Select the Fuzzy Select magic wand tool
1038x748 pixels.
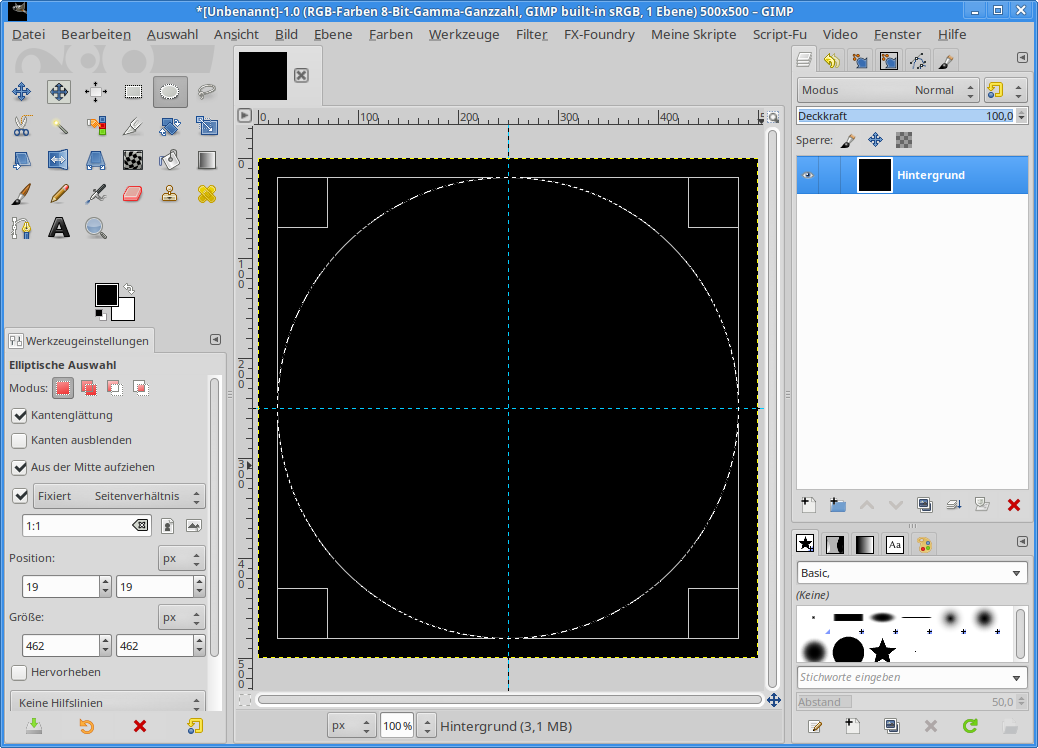pos(58,126)
